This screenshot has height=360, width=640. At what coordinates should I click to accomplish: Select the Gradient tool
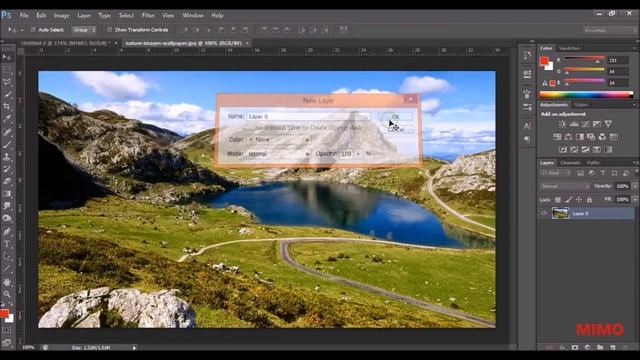pyautogui.click(x=7, y=194)
